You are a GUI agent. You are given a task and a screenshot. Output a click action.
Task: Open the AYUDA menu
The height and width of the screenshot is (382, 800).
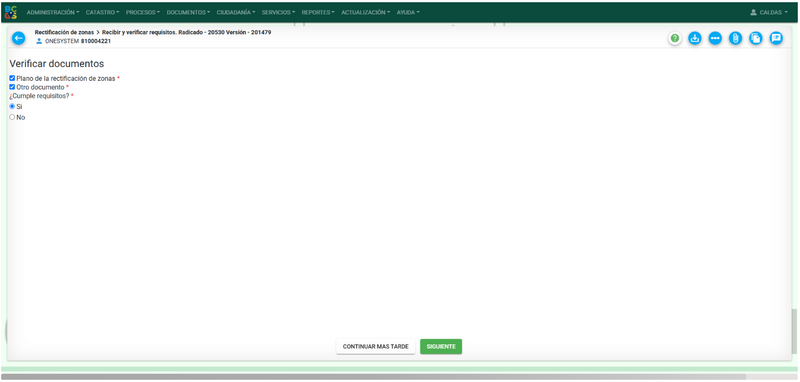[408, 12]
